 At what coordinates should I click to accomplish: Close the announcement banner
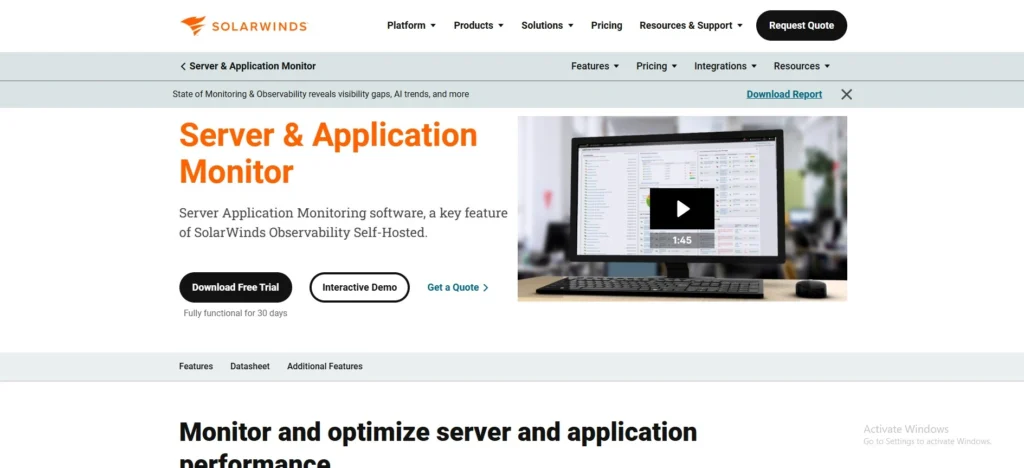[x=846, y=94]
